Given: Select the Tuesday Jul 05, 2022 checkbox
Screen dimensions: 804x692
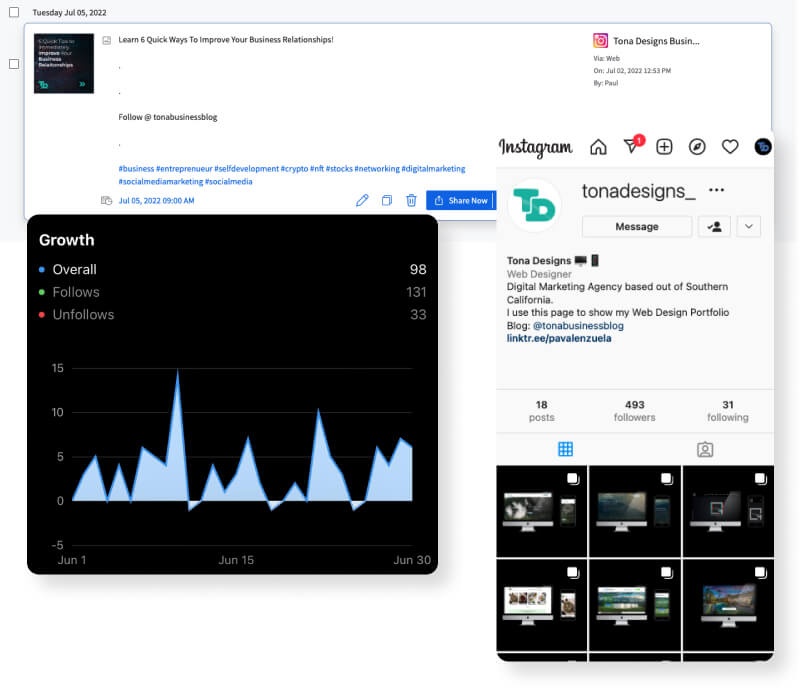Looking at the screenshot, I should point(14,12).
